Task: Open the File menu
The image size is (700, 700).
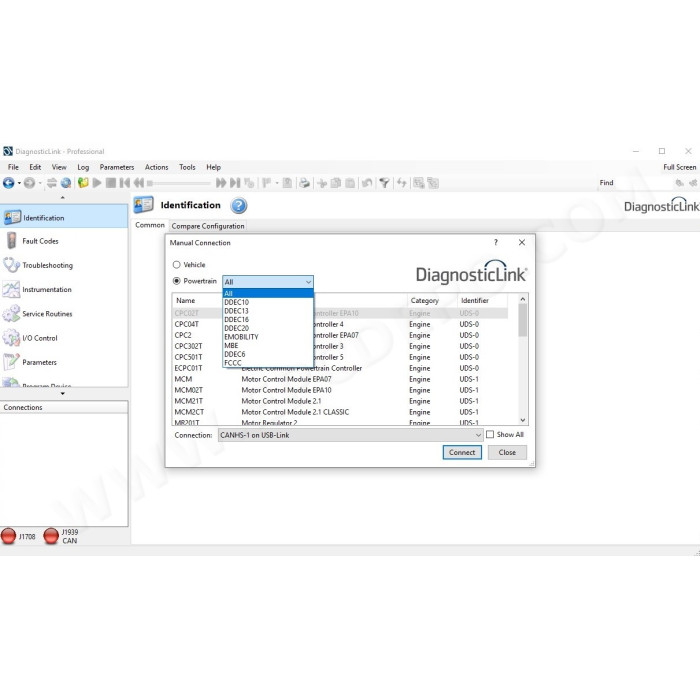Action: point(13,167)
